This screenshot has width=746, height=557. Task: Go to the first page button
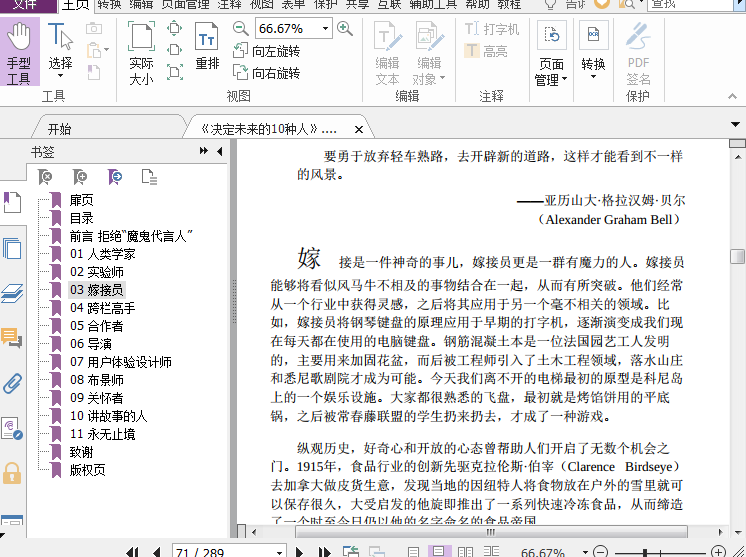coord(132,552)
